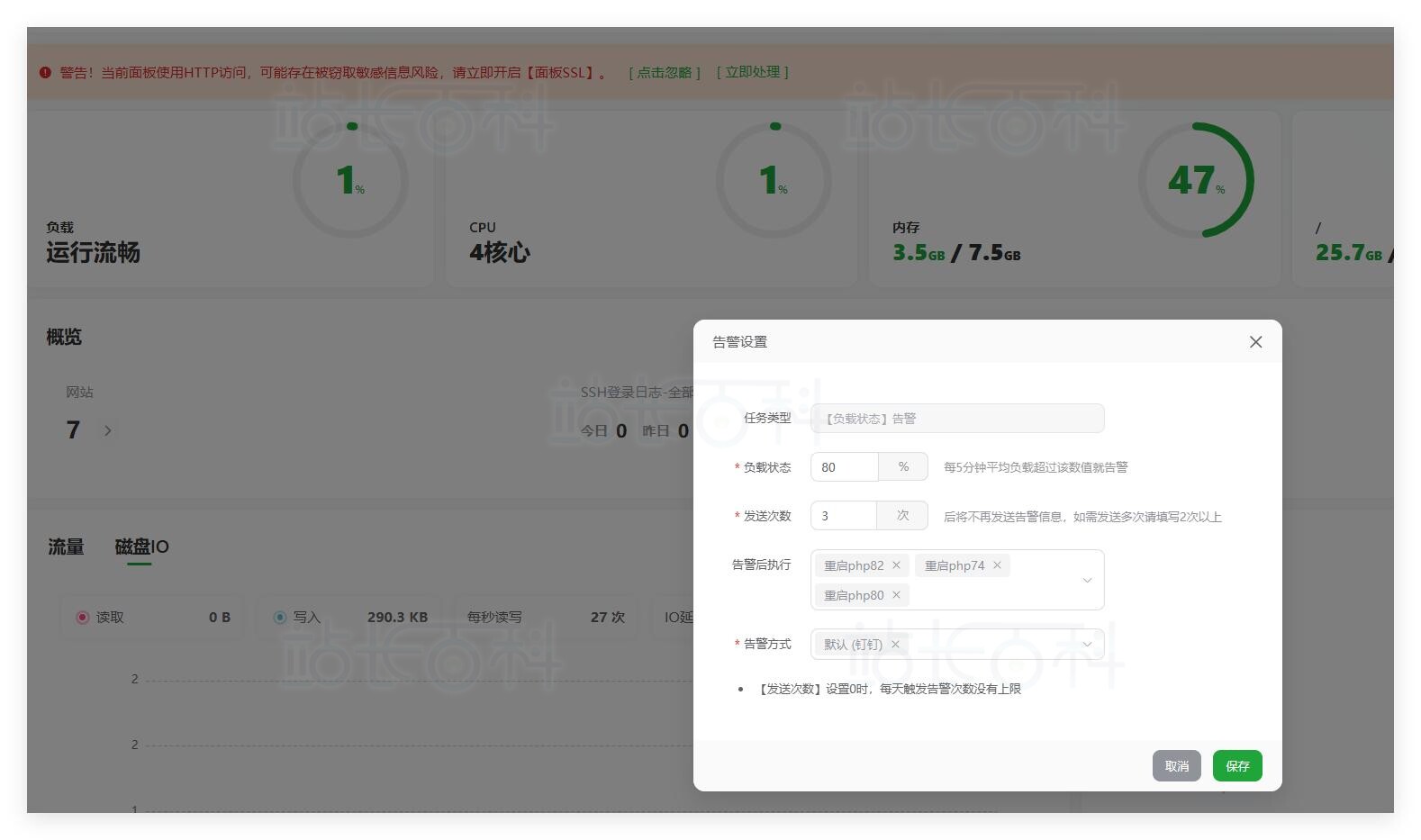Image resolution: width=1421 pixels, height=840 pixels.
Task: Click the 立即处理 link in warning banner
Action: click(753, 72)
